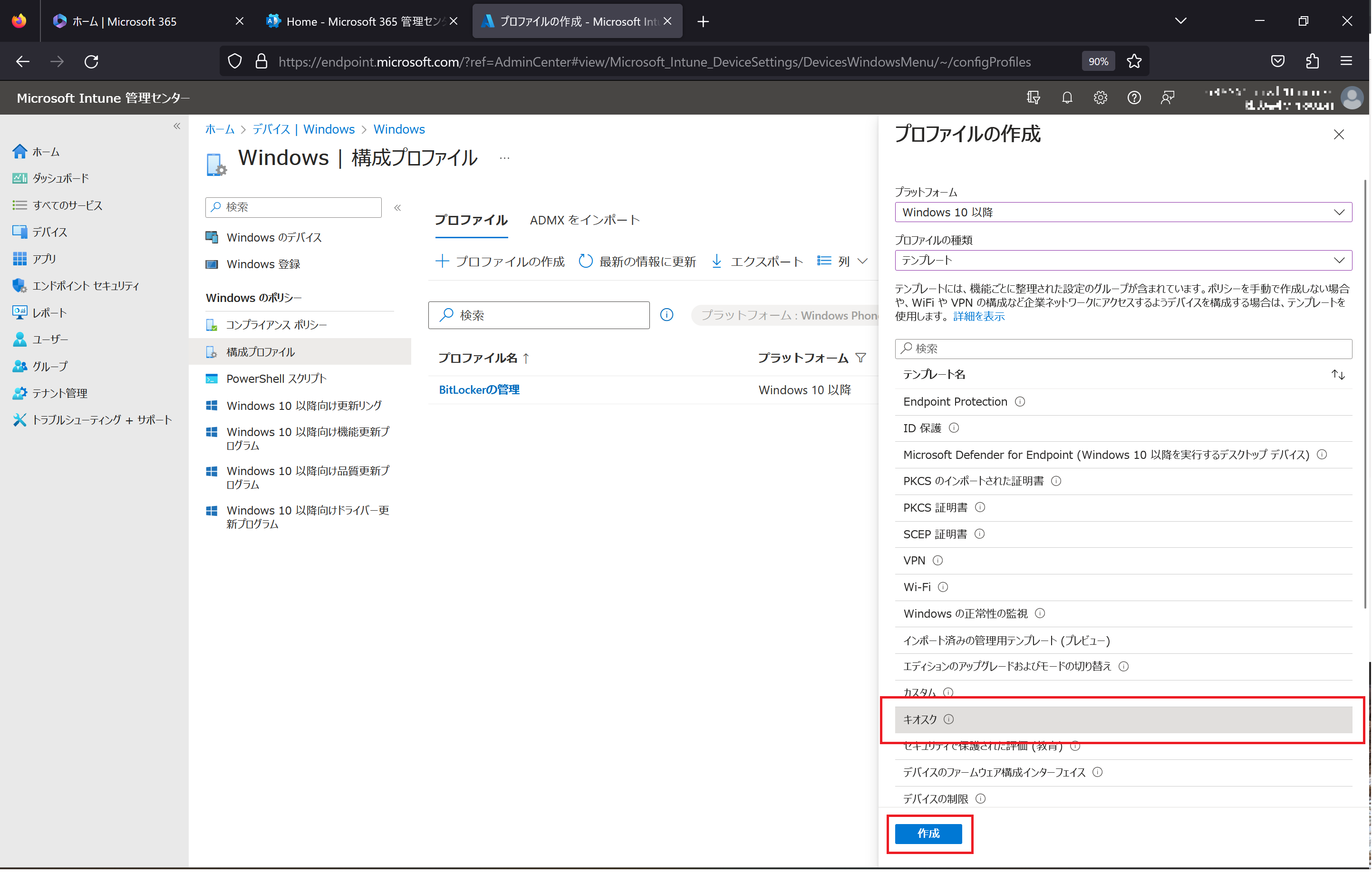Open the Firefox list all tabs arrow
This screenshot has height=874, width=1372.
(1181, 21)
